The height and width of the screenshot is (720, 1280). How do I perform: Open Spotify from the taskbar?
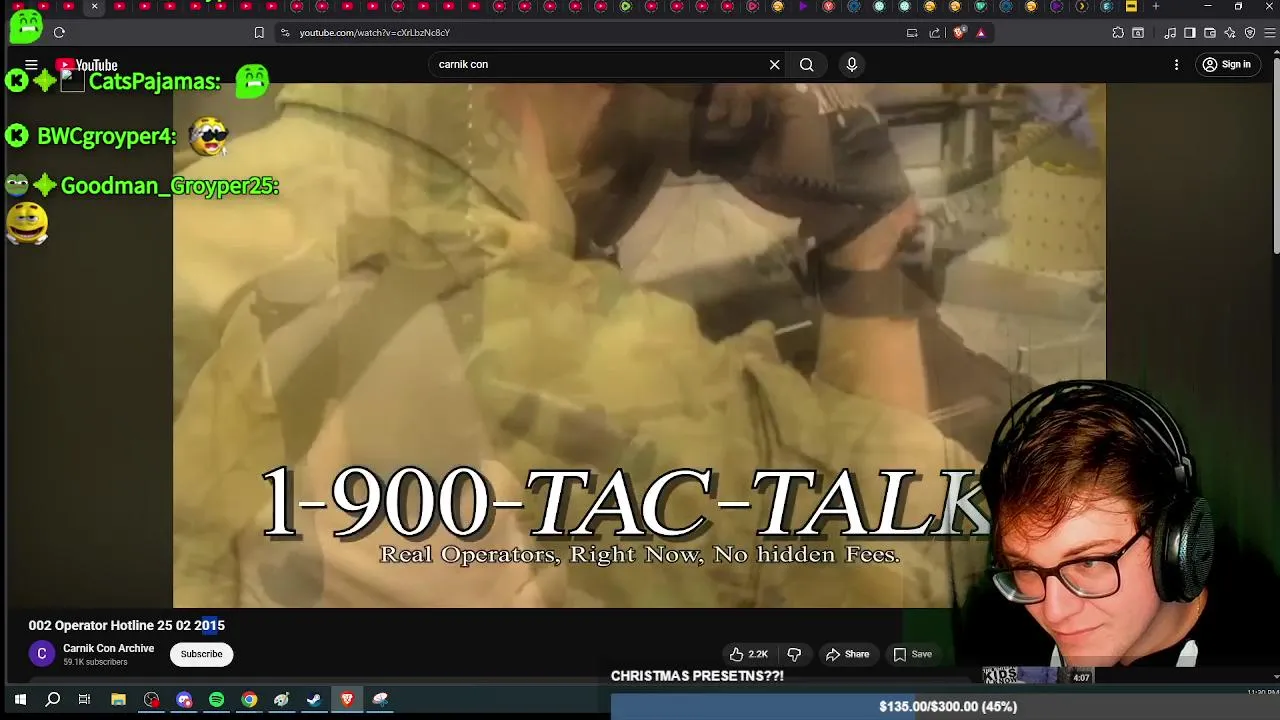[x=217, y=700]
